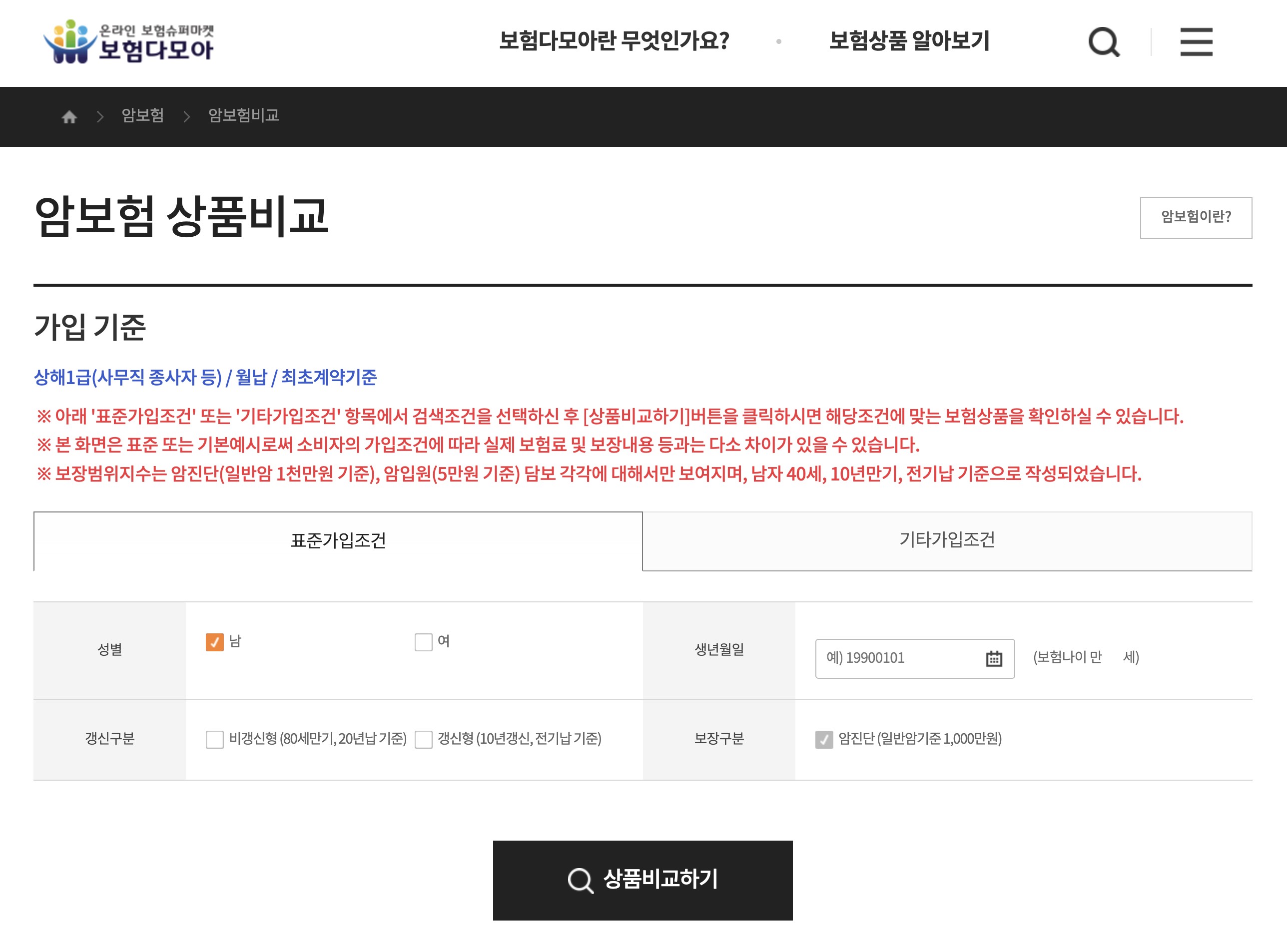Viewport: 1287px width, 952px height.
Task: Click 암보험 breadcrumb link
Action: click(x=142, y=116)
